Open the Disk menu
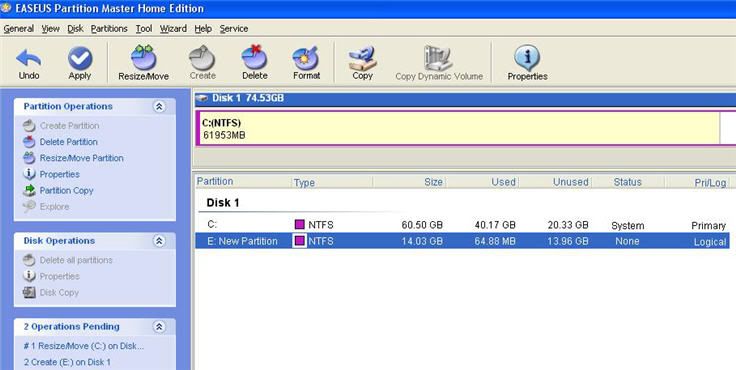Image resolution: width=736 pixels, height=370 pixels. point(75,29)
